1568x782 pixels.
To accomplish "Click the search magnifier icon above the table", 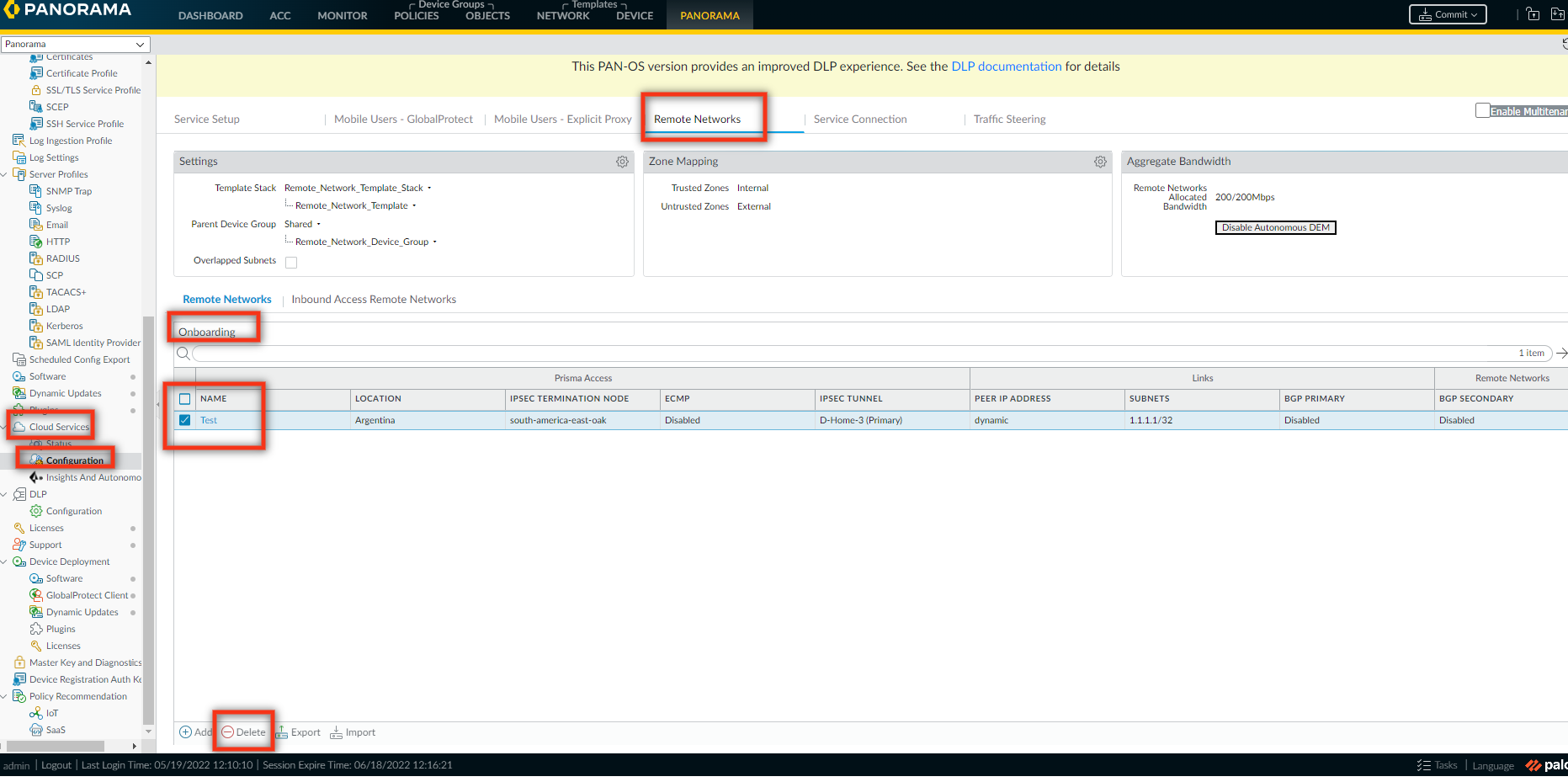I will (183, 354).
